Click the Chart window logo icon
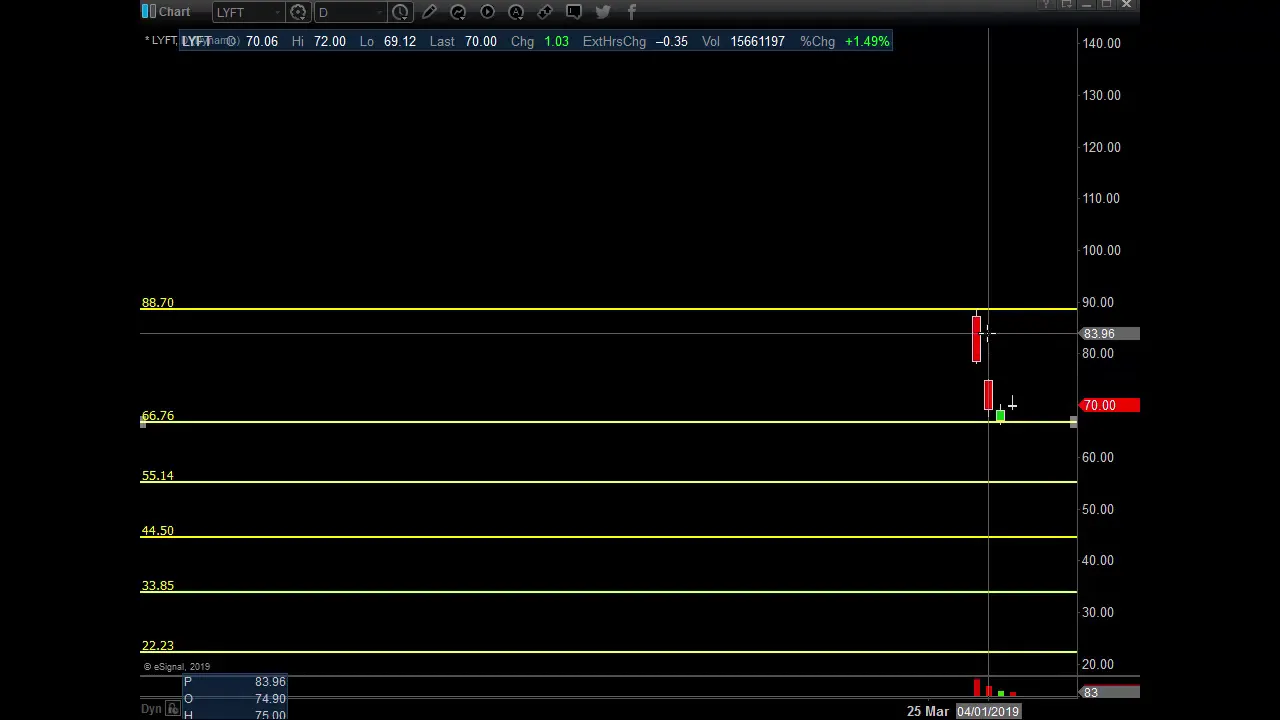Image resolution: width=1280 pixels, height=720 pixels. coord(148,12)
